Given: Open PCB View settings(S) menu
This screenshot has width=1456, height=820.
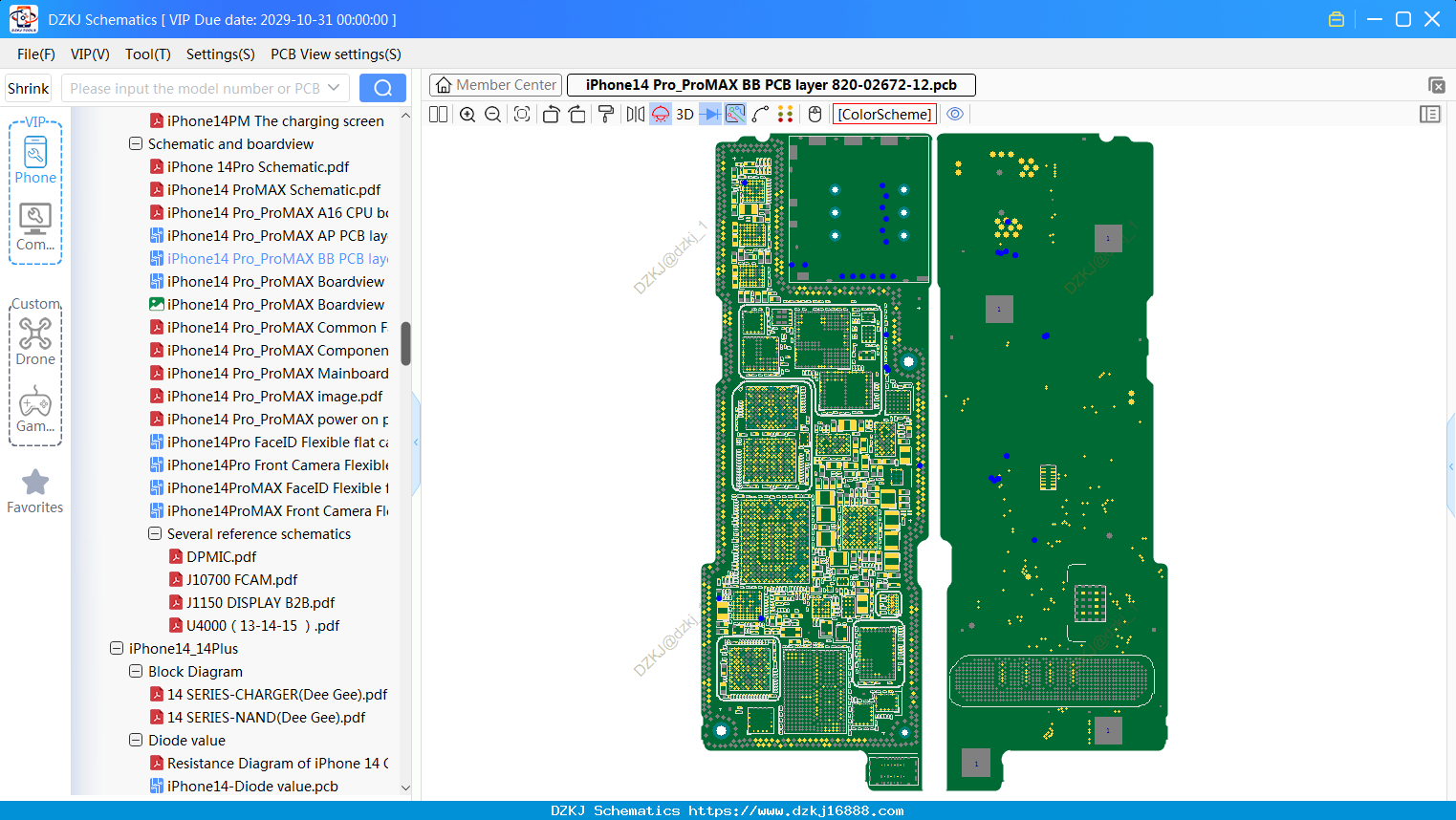Looking at the screenshot, I should pyautogui.click(x=336, y=54).
